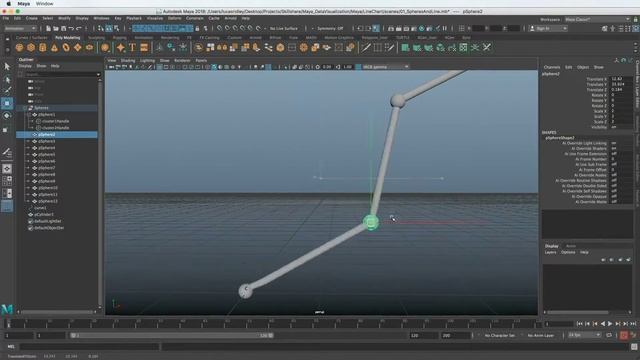This screenshot has width=640, height=360.
Task: Open the No Anim Layer dropdown
Action: click(541, 336)
